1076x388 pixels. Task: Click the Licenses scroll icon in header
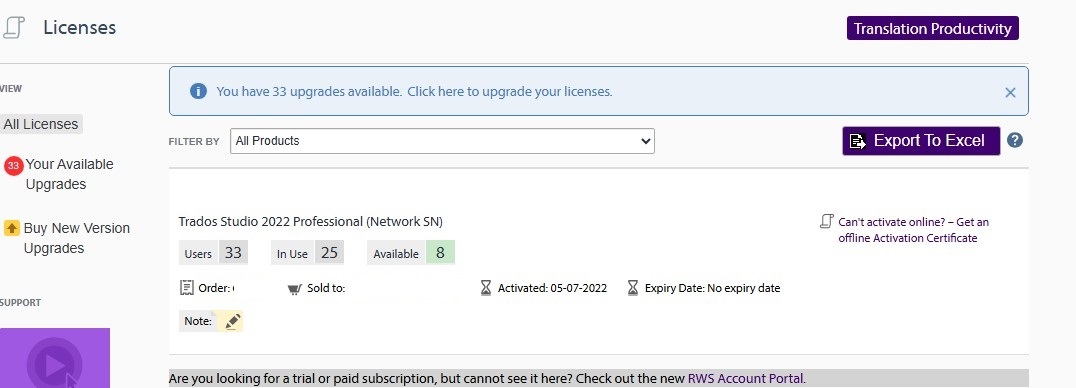(14, 27)
